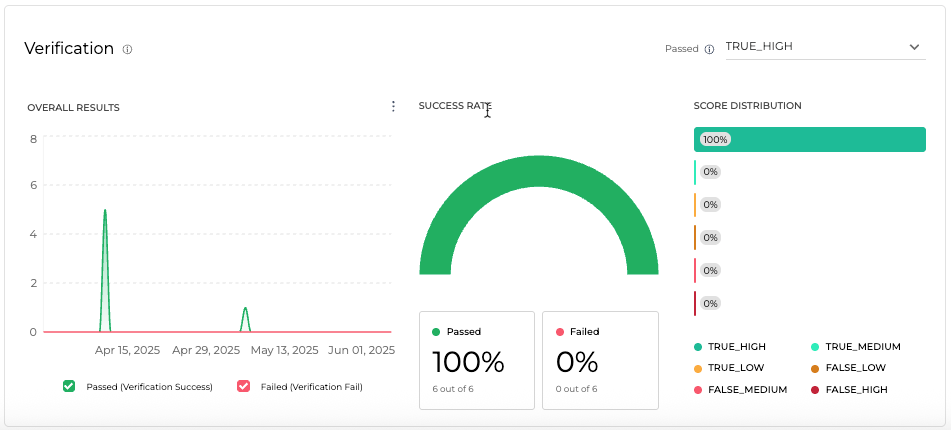
Task: Expand the TRUE_HIGH dropdown chevron
Action: [x=914, y=47]
